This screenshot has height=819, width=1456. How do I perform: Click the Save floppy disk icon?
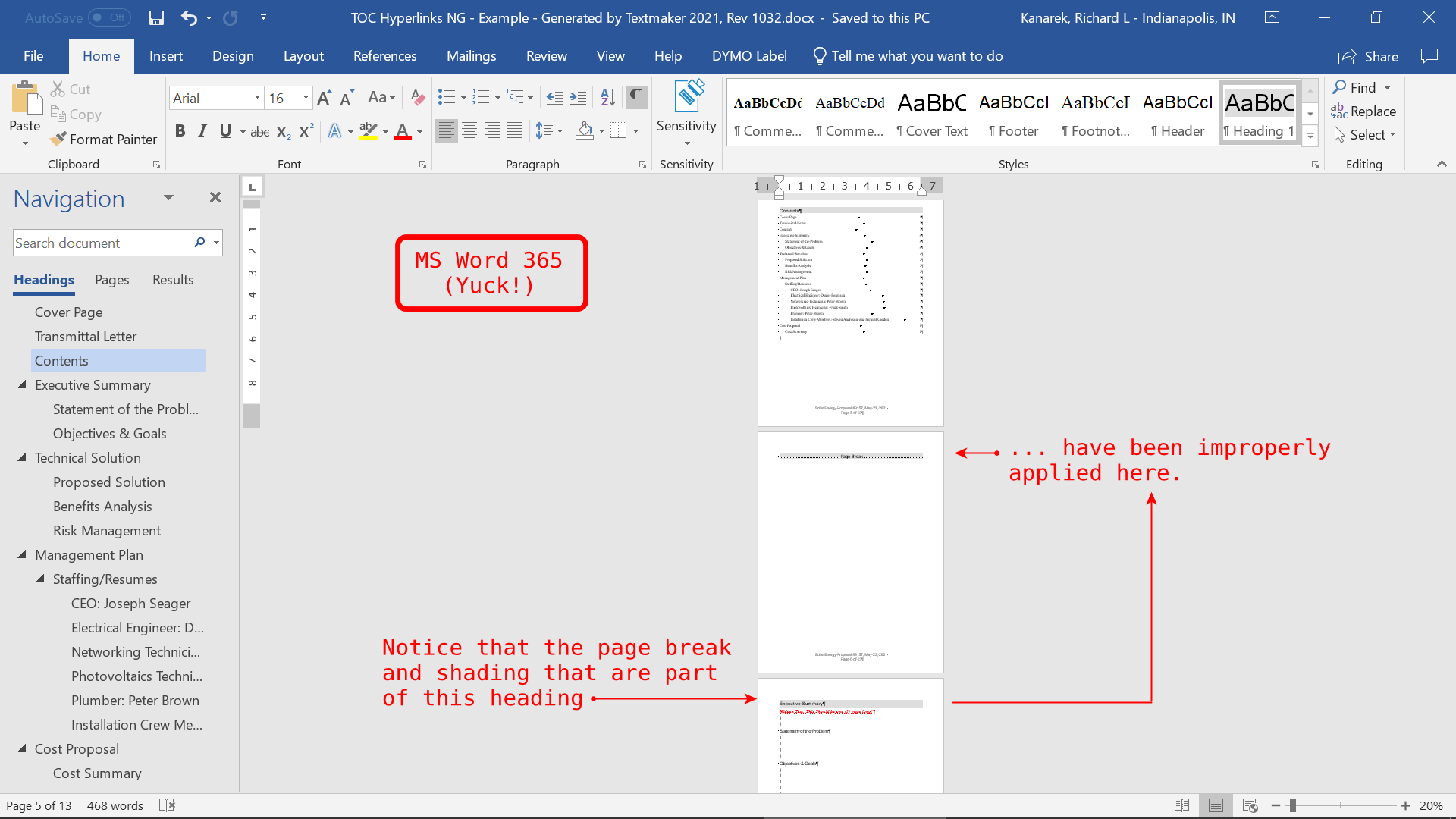(156, 17)
